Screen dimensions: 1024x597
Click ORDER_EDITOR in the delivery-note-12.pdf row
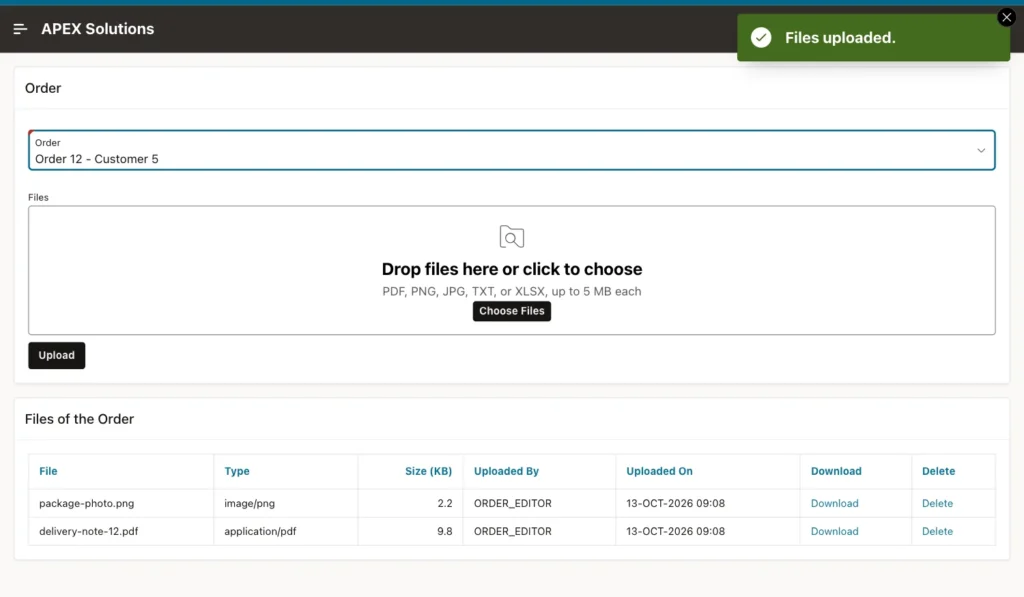pos(513,532)
